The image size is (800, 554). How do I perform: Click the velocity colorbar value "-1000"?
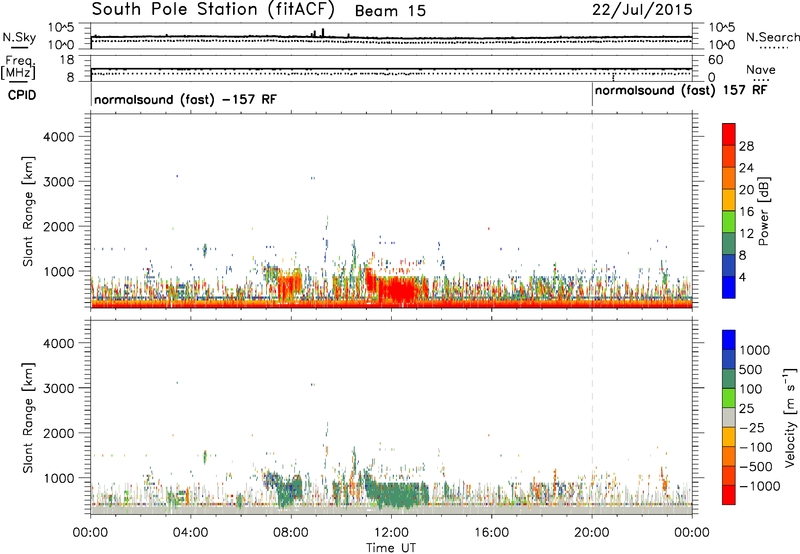point(759,486)
